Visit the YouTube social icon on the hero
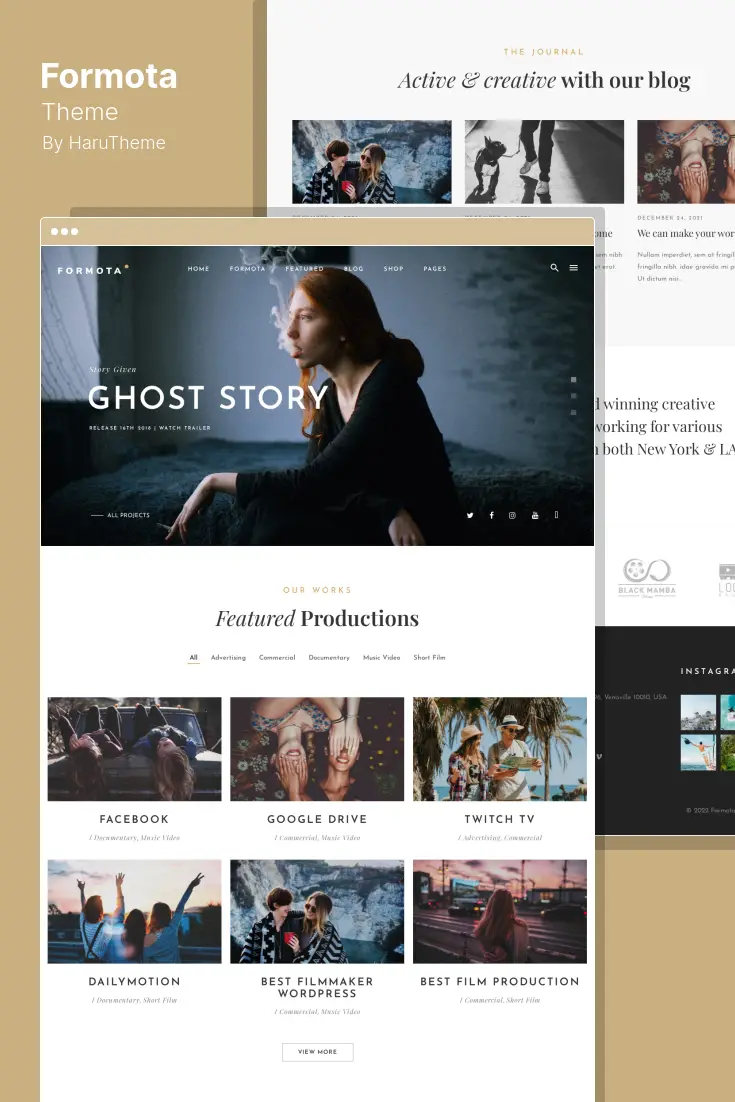Viewport: 735px width, 1102px height. coord(535,515)
